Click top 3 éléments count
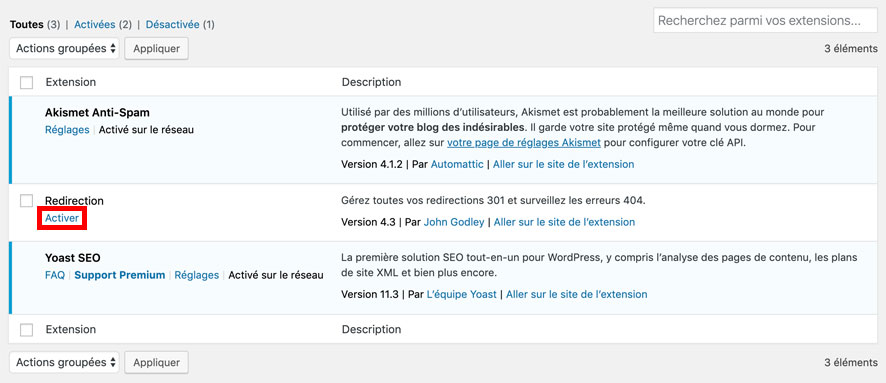 tap(850, 49)
